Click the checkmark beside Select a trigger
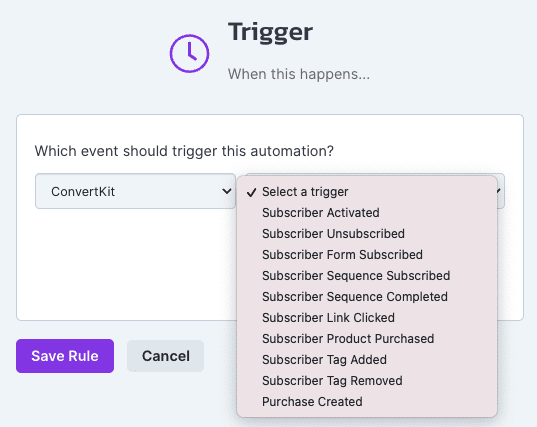Viewport: 537px width, 427px height. click(251, 192)
